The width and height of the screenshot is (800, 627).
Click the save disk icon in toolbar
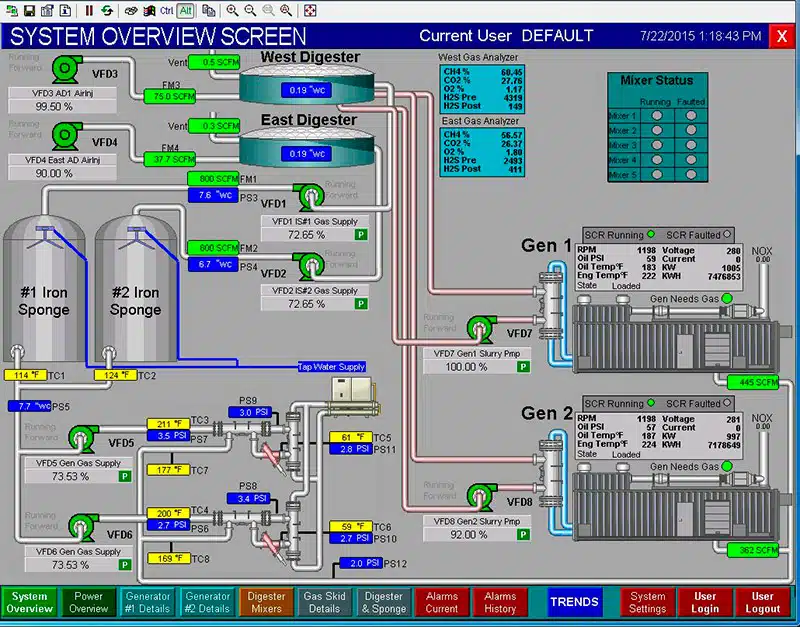(28, 10)
